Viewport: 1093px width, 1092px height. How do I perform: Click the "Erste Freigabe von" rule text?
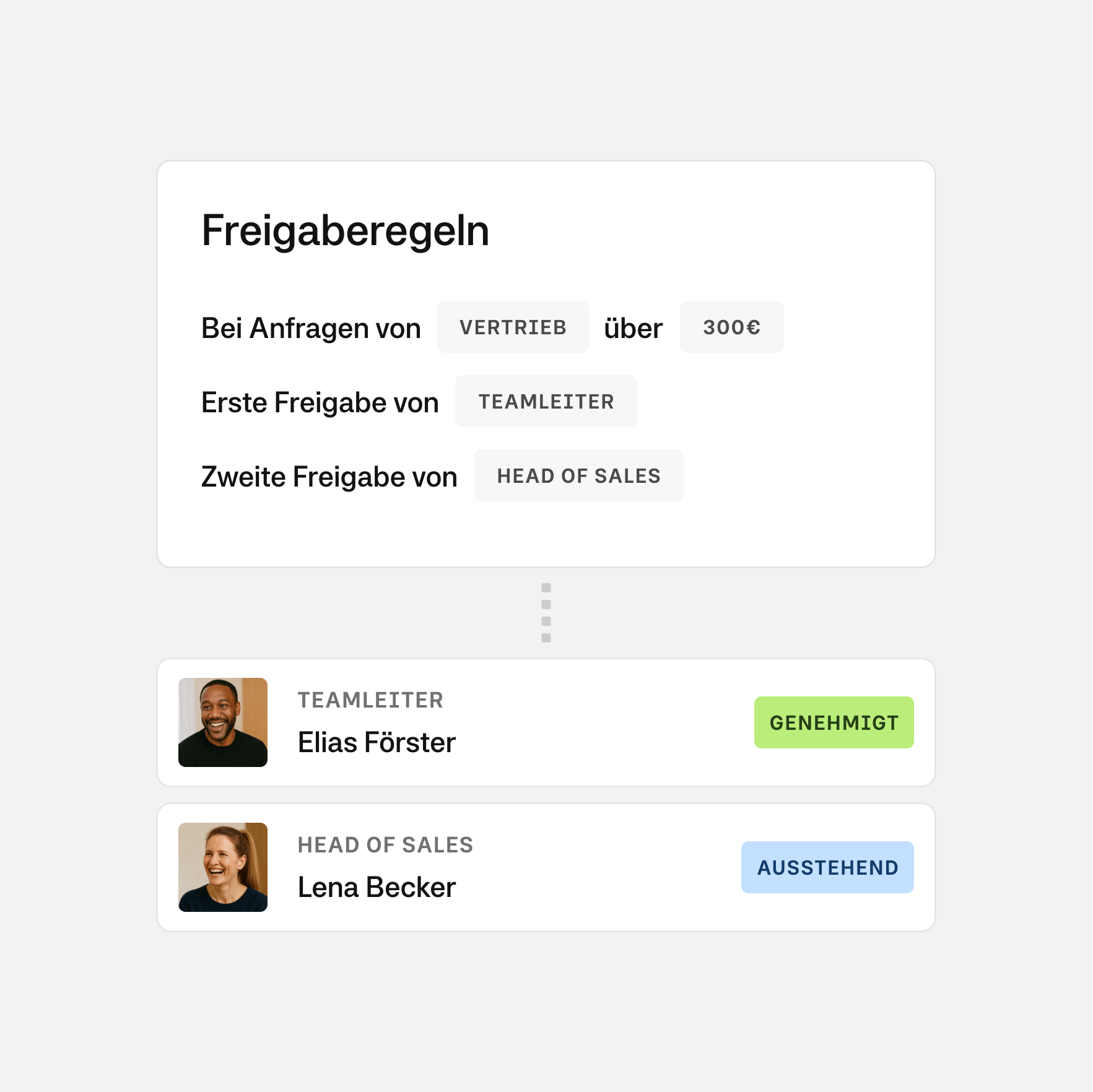point(320,402)
